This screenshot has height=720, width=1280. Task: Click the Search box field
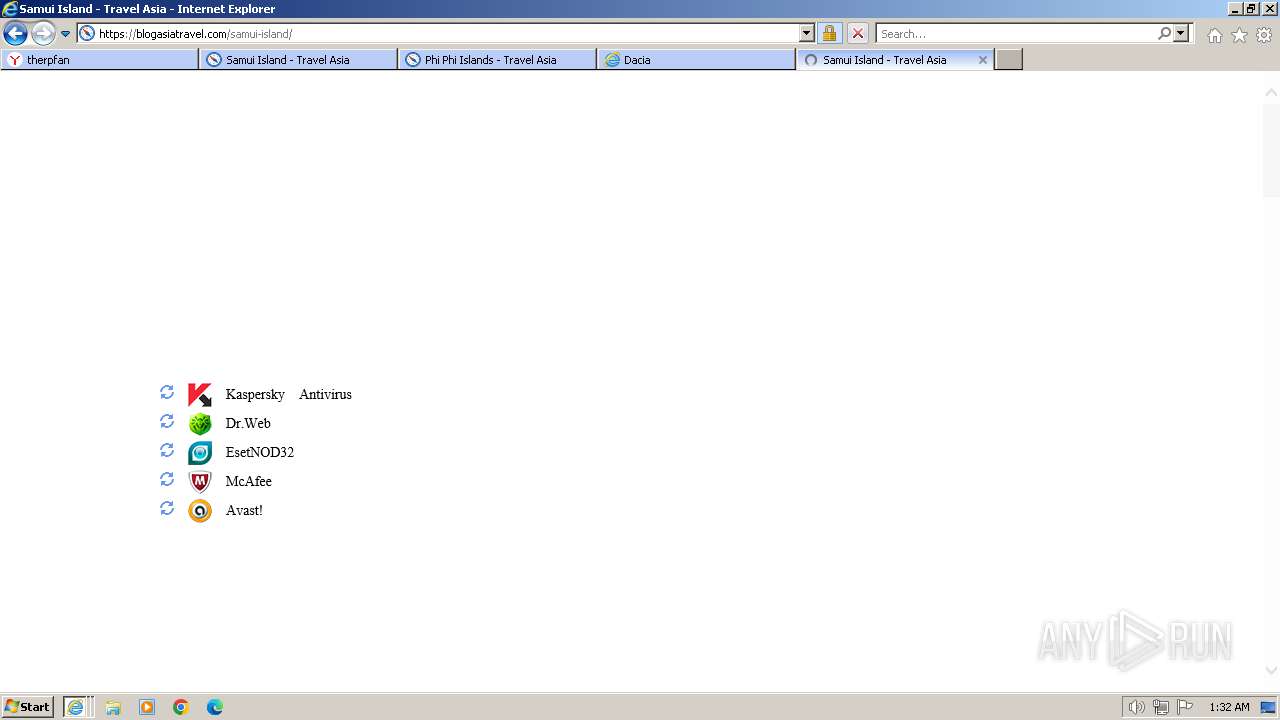1016,33
